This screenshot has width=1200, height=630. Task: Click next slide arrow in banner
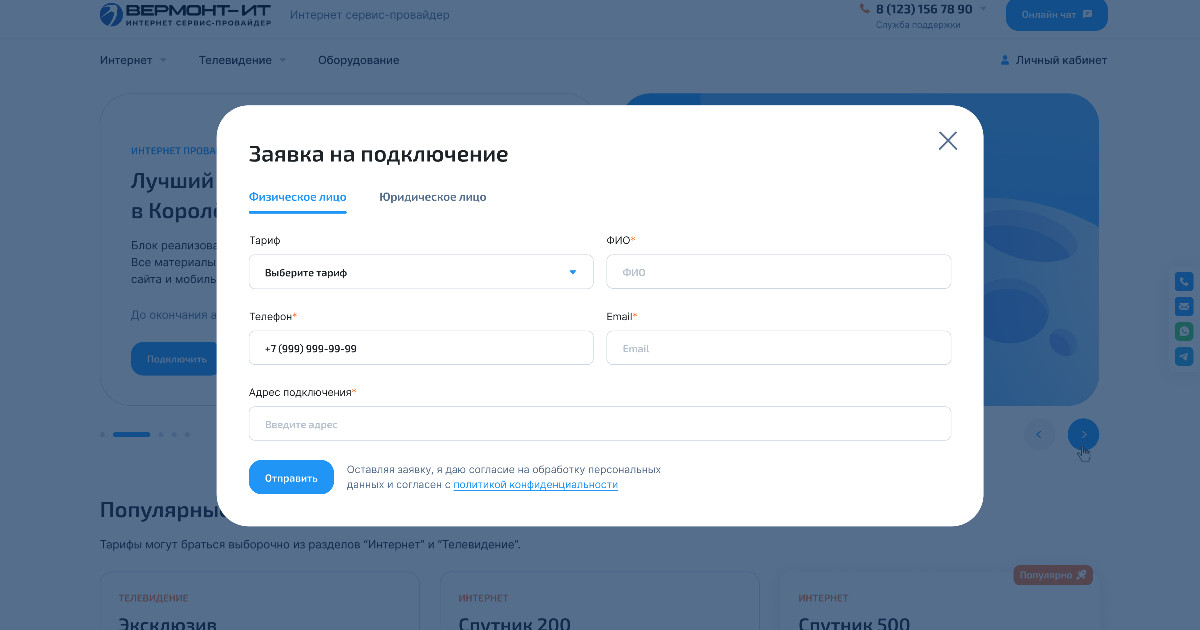coord(1083,434)
